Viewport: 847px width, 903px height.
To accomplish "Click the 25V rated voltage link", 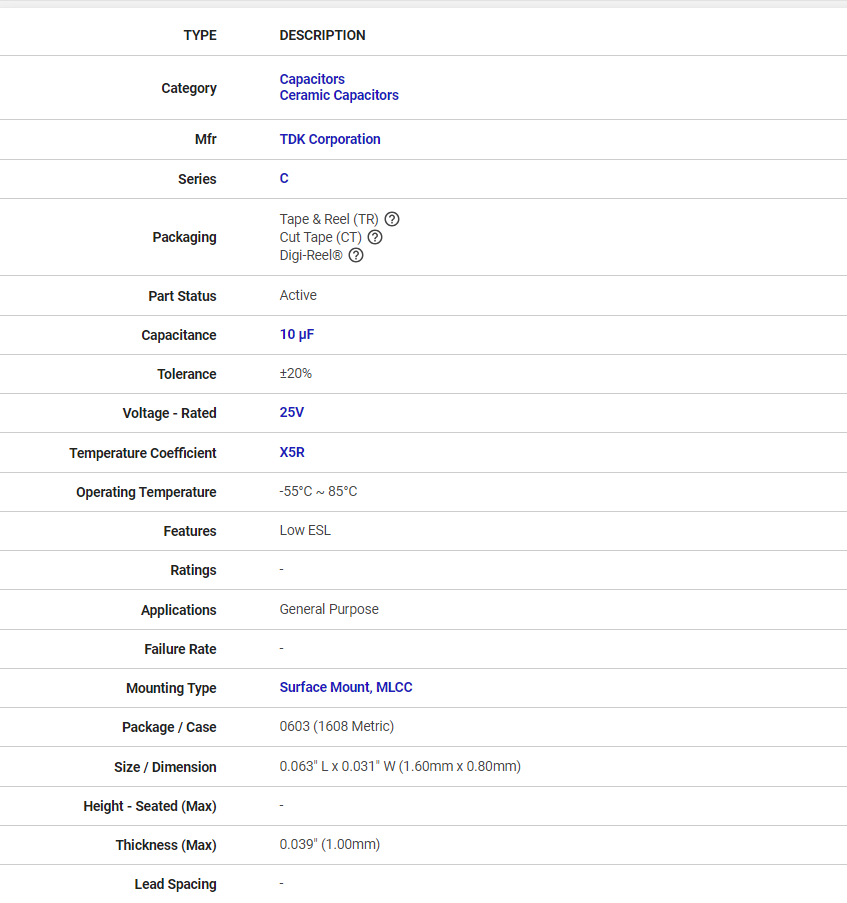I will click(293, 412).
